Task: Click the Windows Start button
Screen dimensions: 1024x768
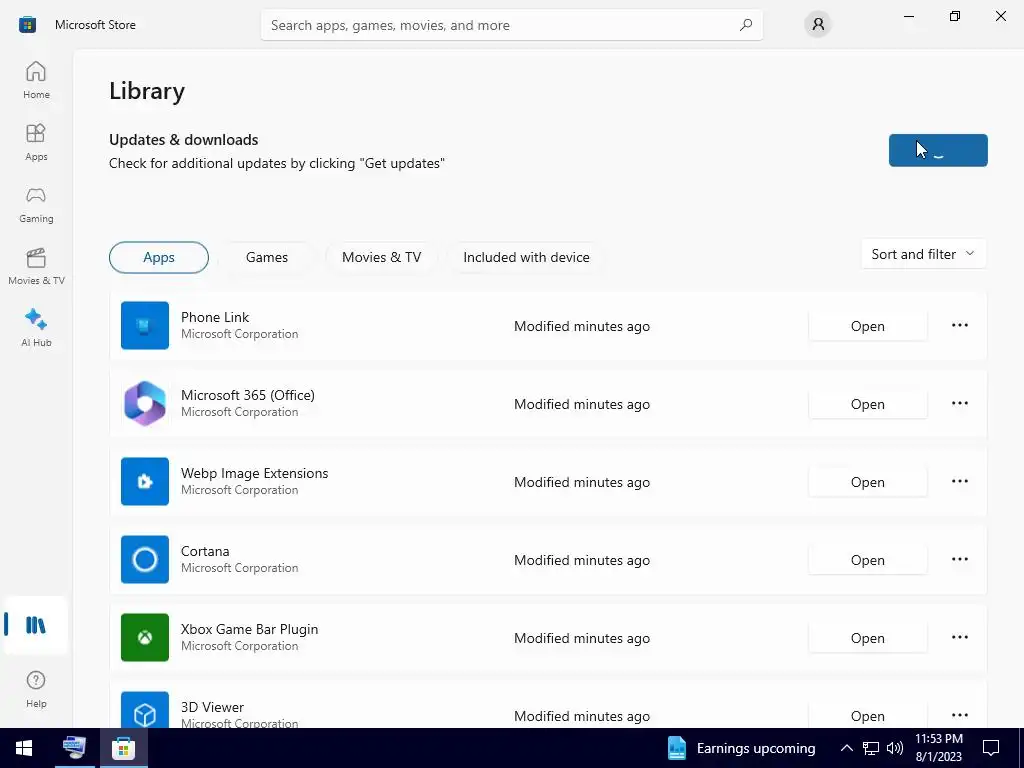Action: [24, 748]
